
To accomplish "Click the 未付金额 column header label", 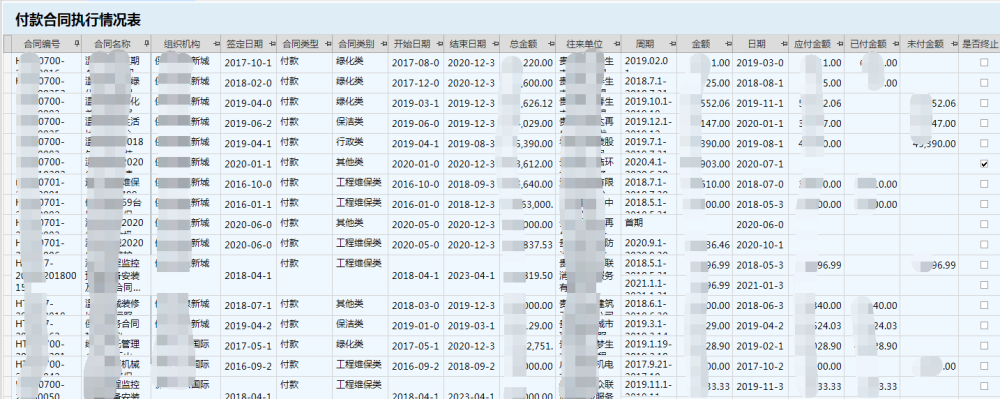I will point(925,44).
